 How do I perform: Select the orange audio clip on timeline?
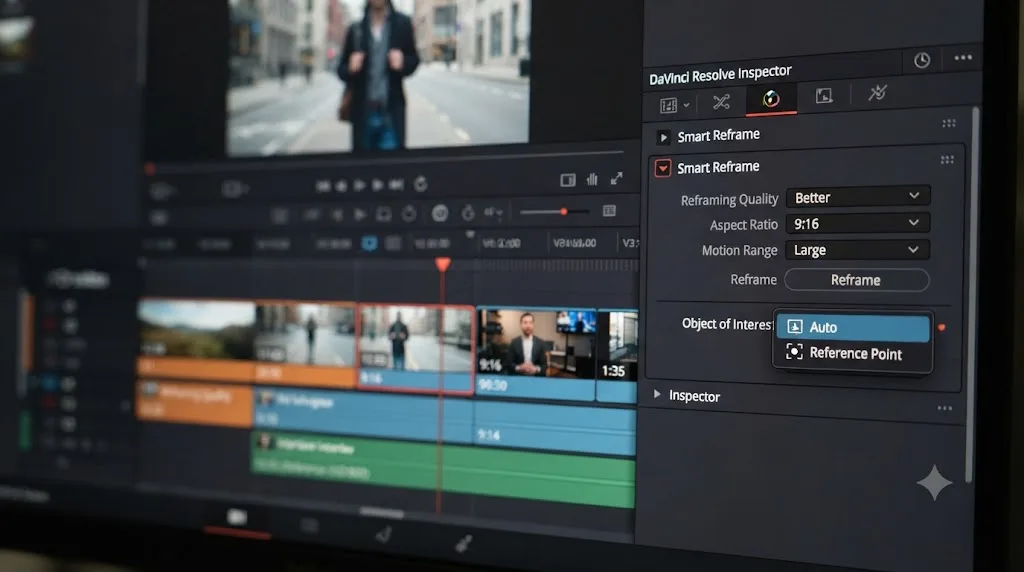pyautogui.click(x=195, y=403)
